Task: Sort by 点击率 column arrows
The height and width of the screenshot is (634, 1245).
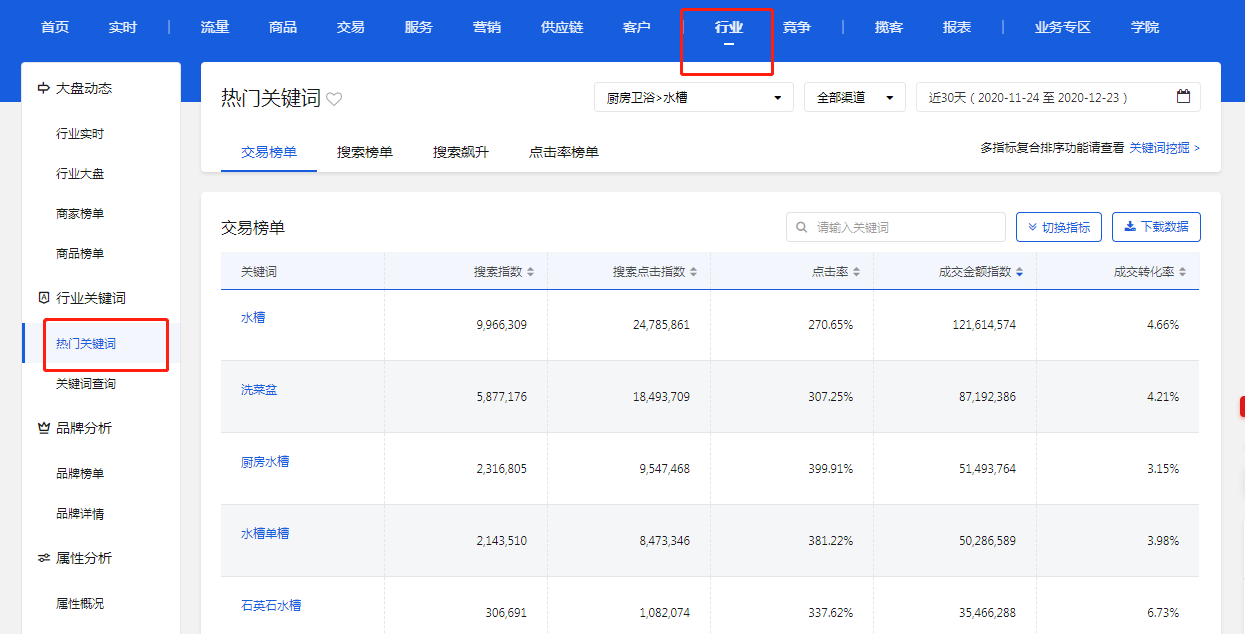Action: 856,272
